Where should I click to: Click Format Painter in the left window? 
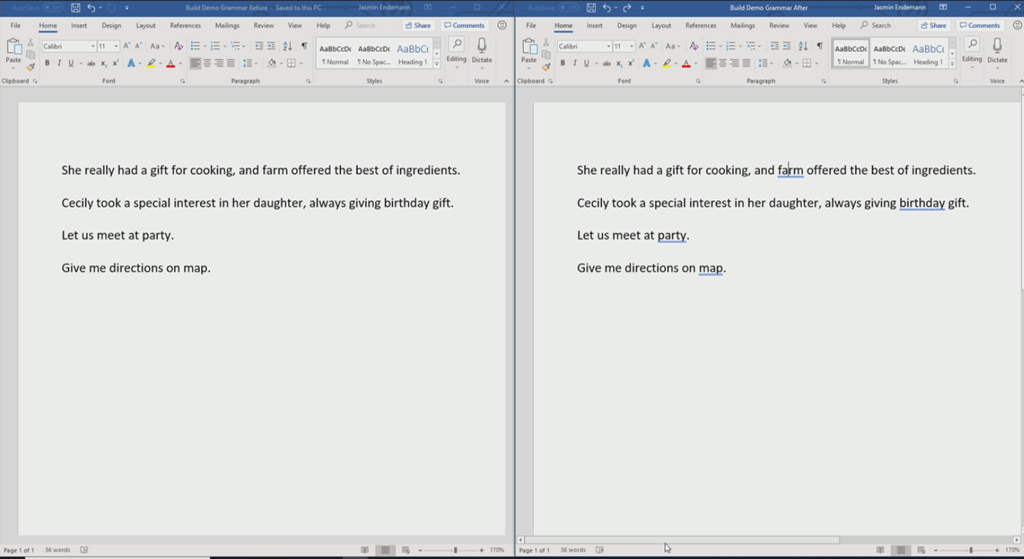[x=30, y=67]
